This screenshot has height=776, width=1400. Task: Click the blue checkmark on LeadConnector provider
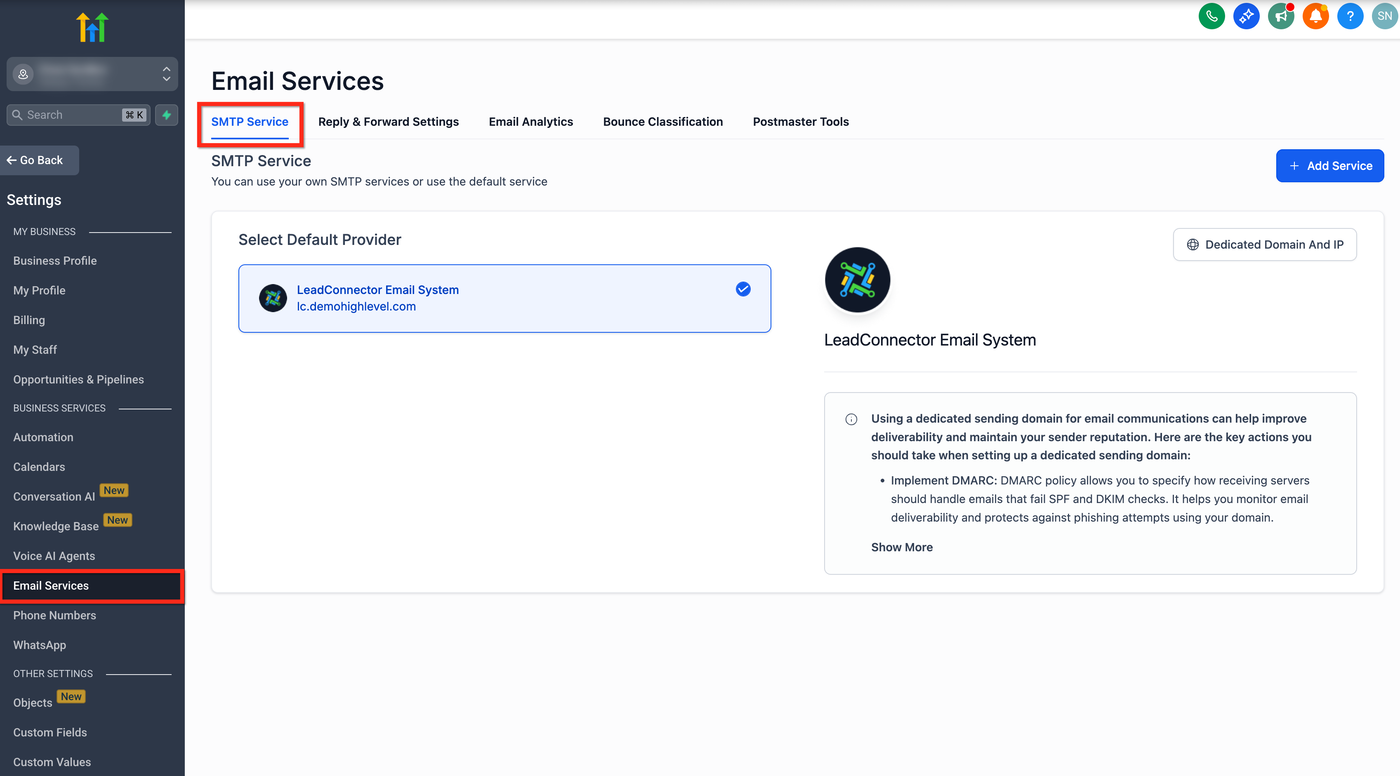[x=743, y=289]
